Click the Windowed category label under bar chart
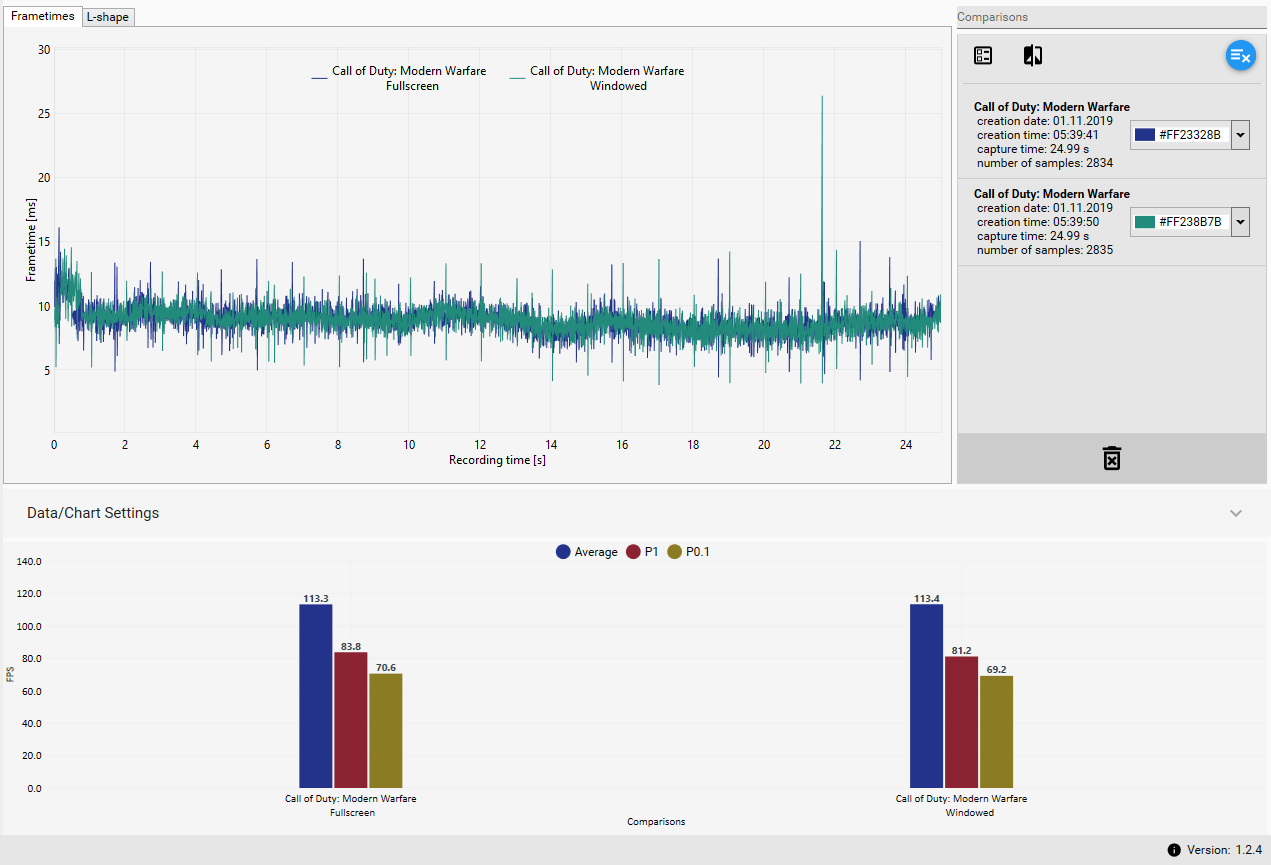Viewport: 1271px width, 865px height. point(961,806)
